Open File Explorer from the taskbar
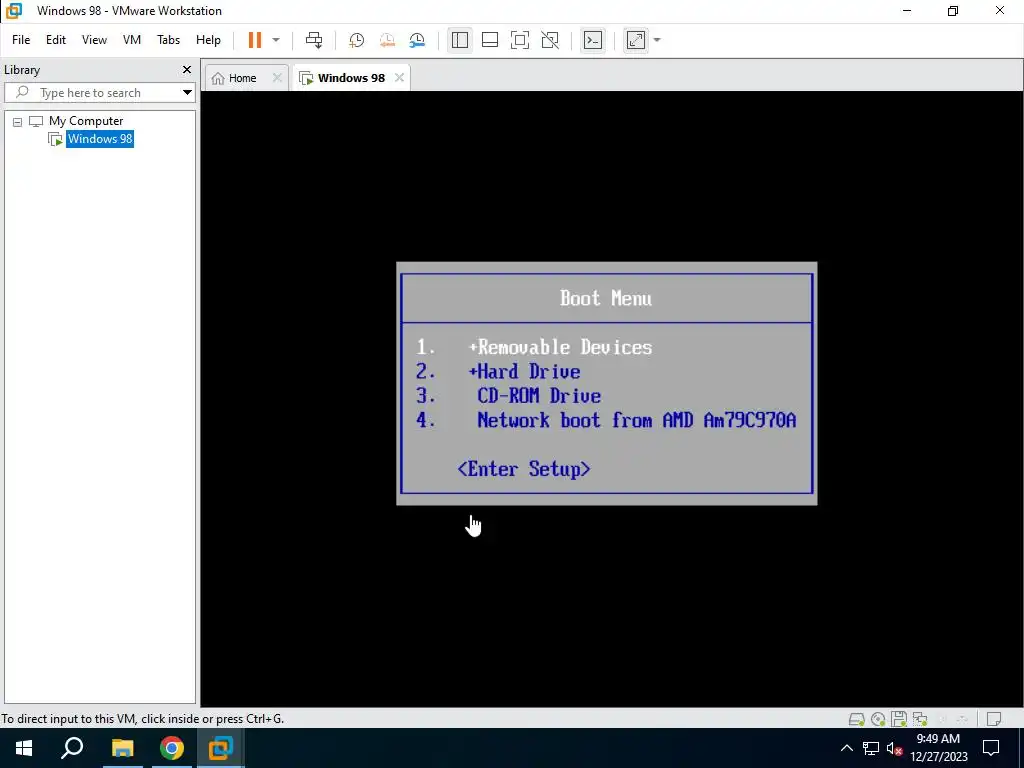Viewport: 1024px width, 768px height. coord(122,748)
